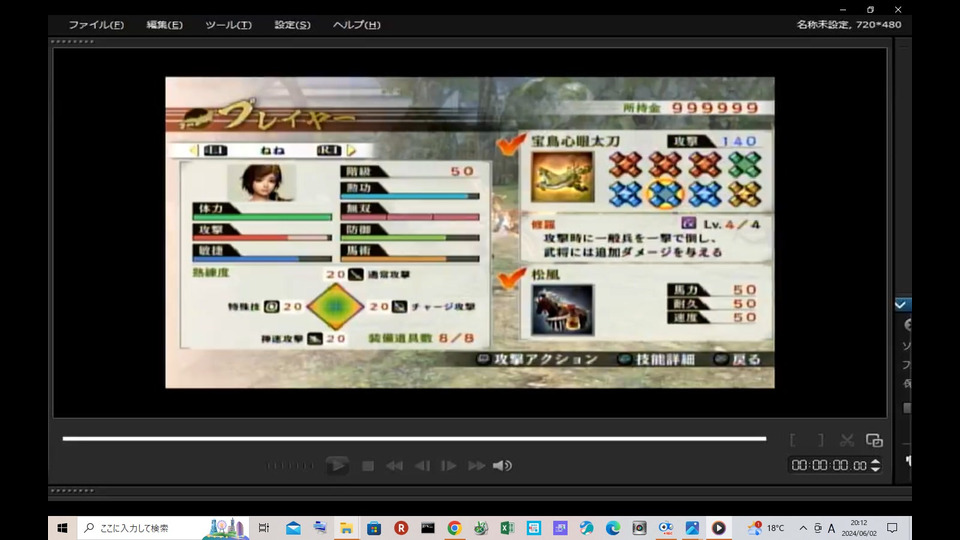Step forward one frame with Next button

coord(449,466)
